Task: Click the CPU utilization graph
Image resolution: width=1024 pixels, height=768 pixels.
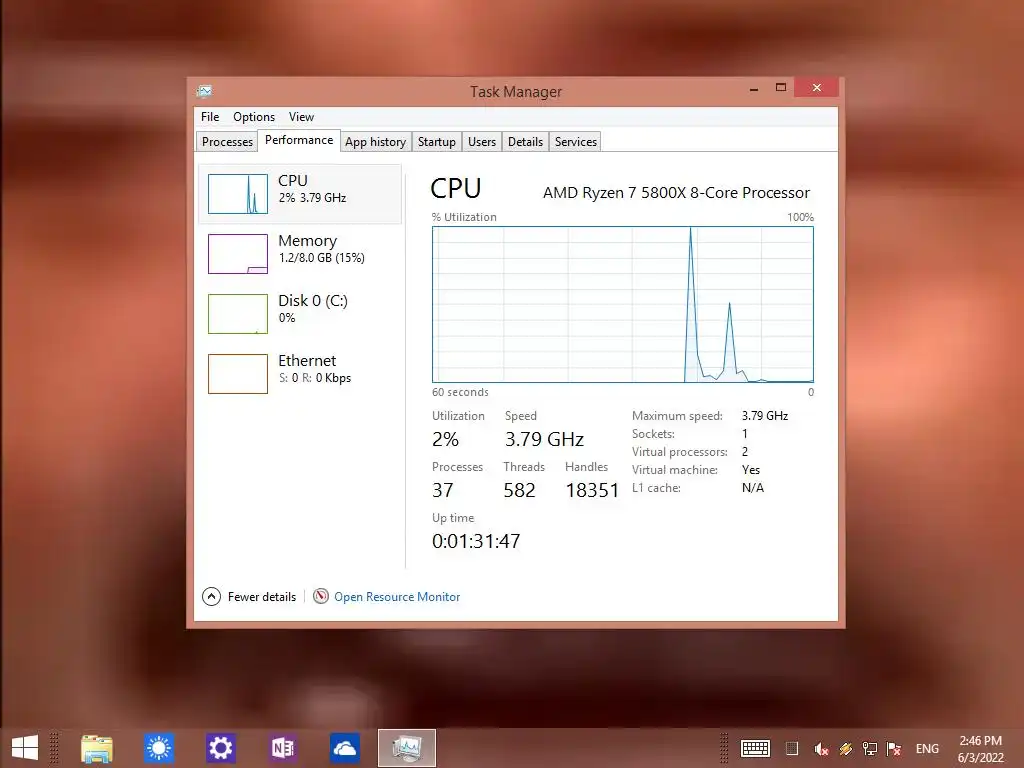Action: point(622,305)
